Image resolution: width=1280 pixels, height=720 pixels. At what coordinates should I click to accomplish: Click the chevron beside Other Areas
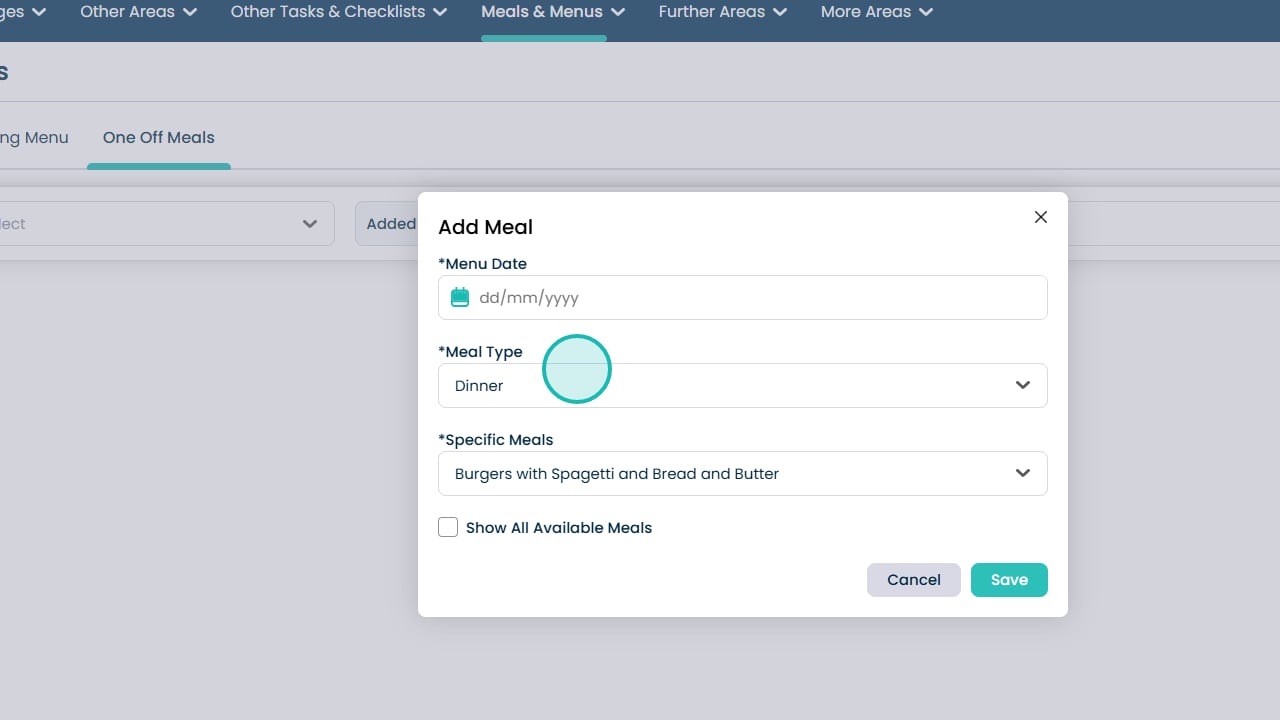pos(190,12)
